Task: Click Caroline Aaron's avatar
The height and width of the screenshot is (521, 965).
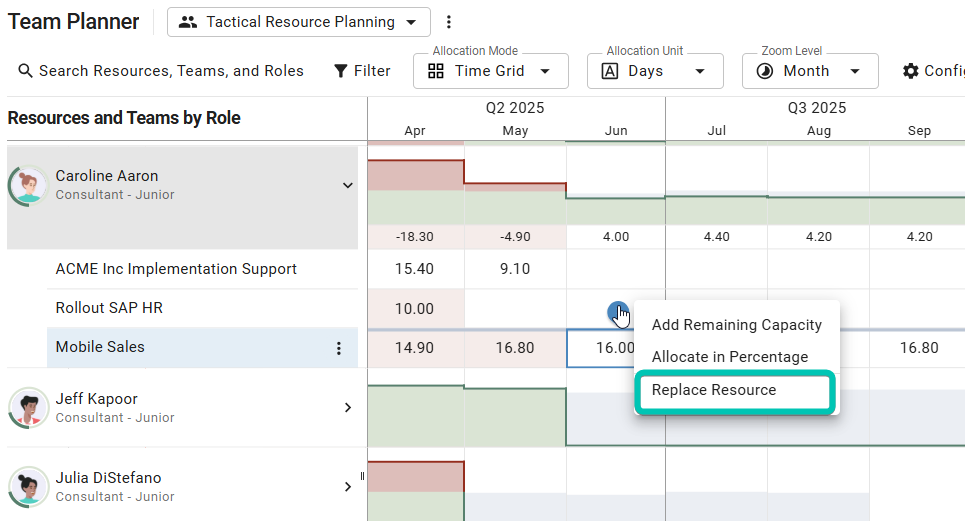Action: pyautogui.click(x=28, y=185)
